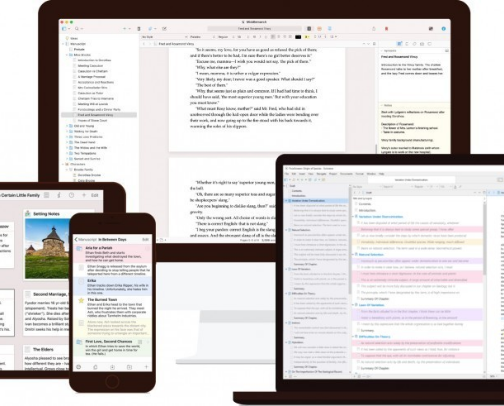Tap the plus icon in iPad header

84,195
